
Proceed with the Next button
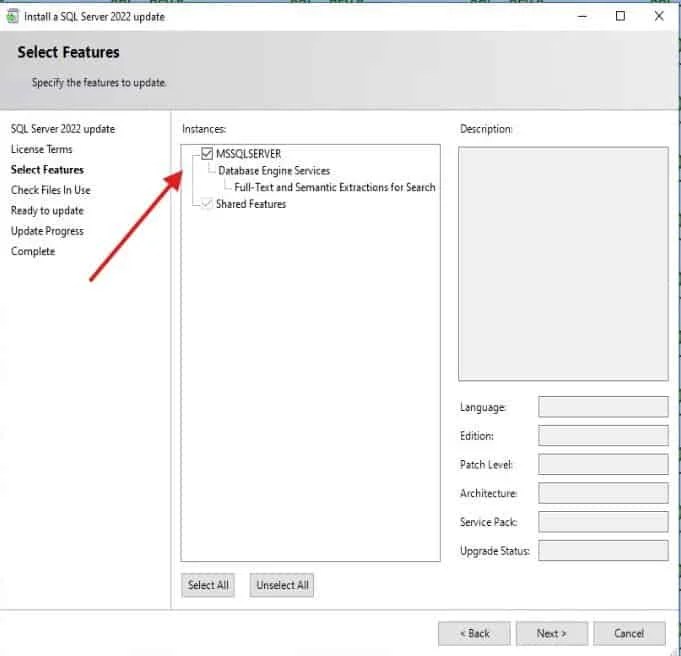pyautogui.click(x=552, y=634)
